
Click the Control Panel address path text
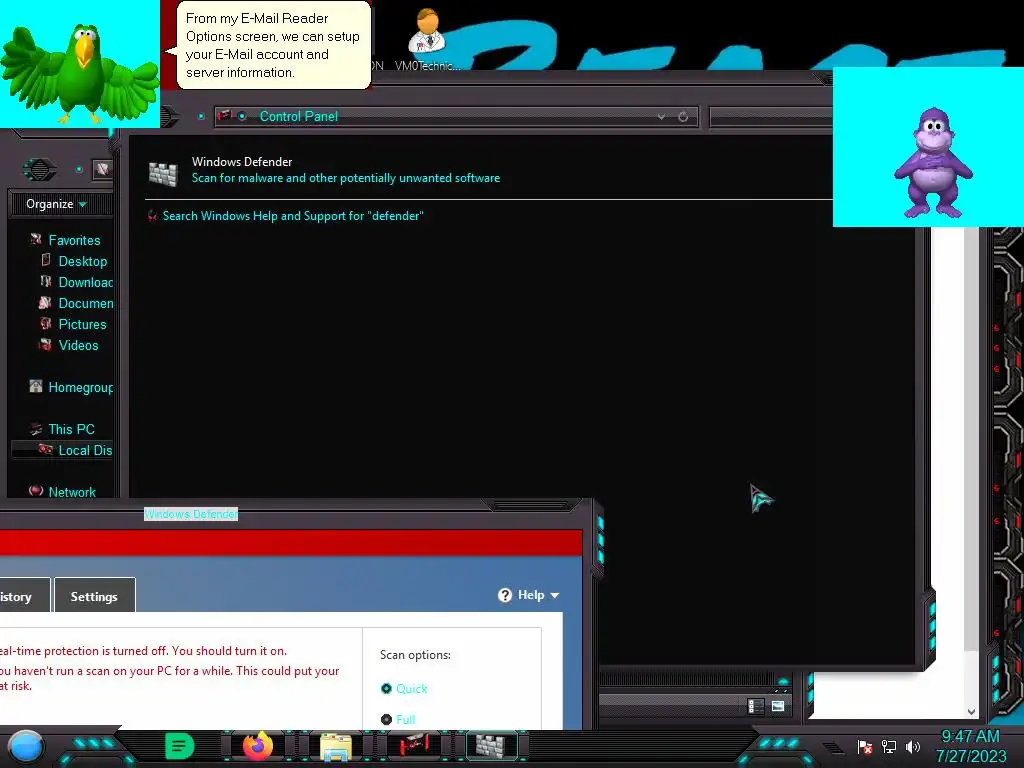[x=298, y=116]
